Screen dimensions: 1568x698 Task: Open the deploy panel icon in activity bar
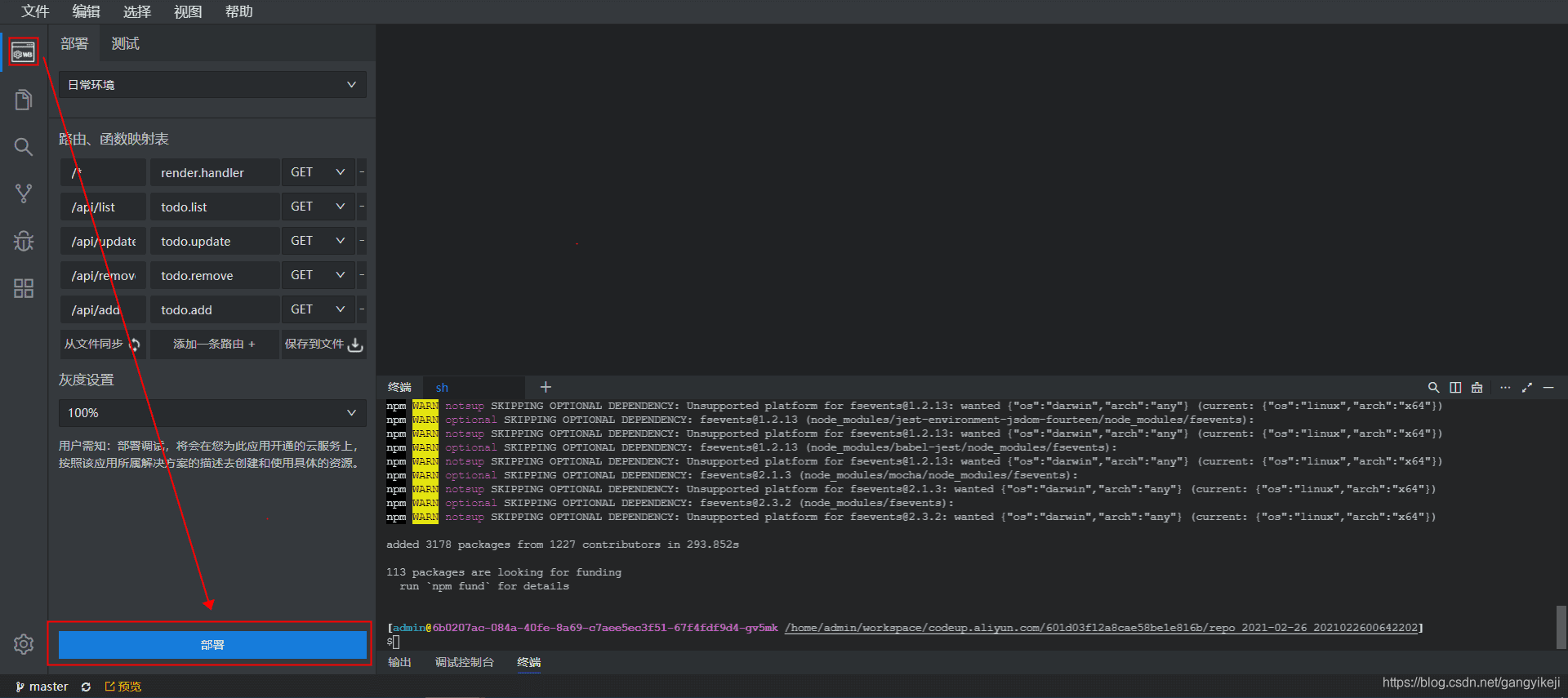[x=24, y=53]
